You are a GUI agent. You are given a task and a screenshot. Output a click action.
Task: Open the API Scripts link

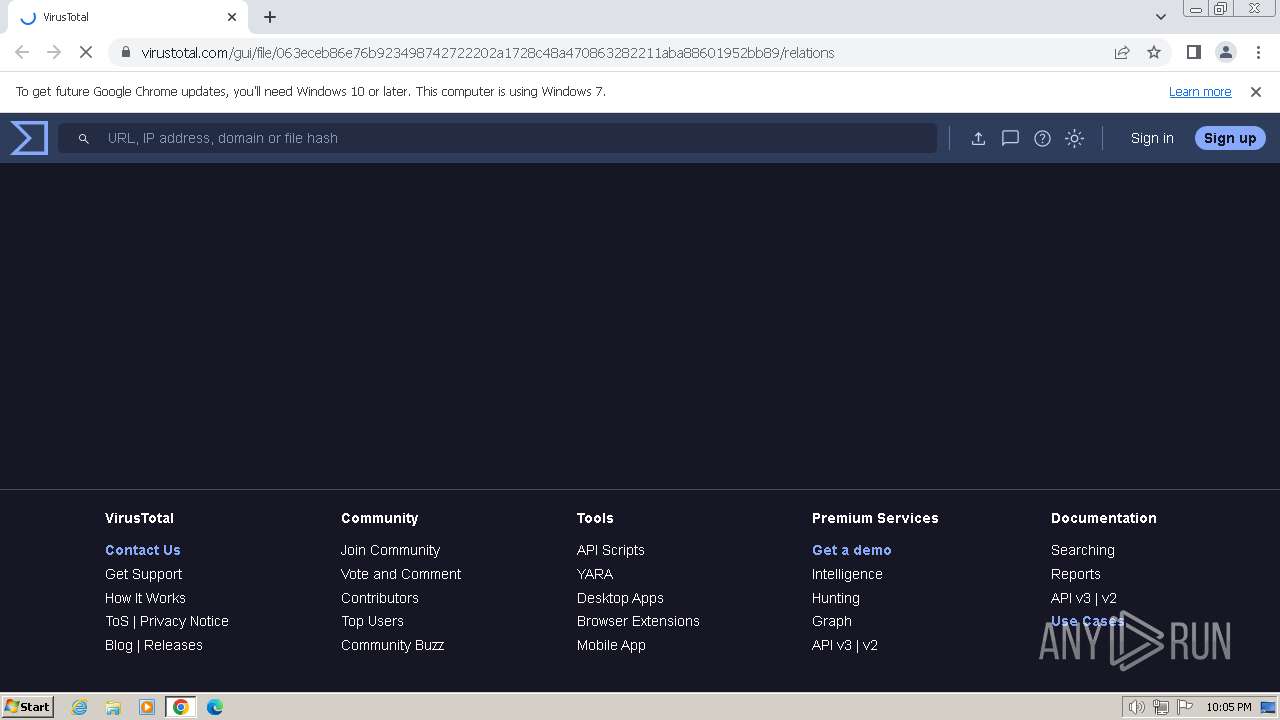click(611, 550)
